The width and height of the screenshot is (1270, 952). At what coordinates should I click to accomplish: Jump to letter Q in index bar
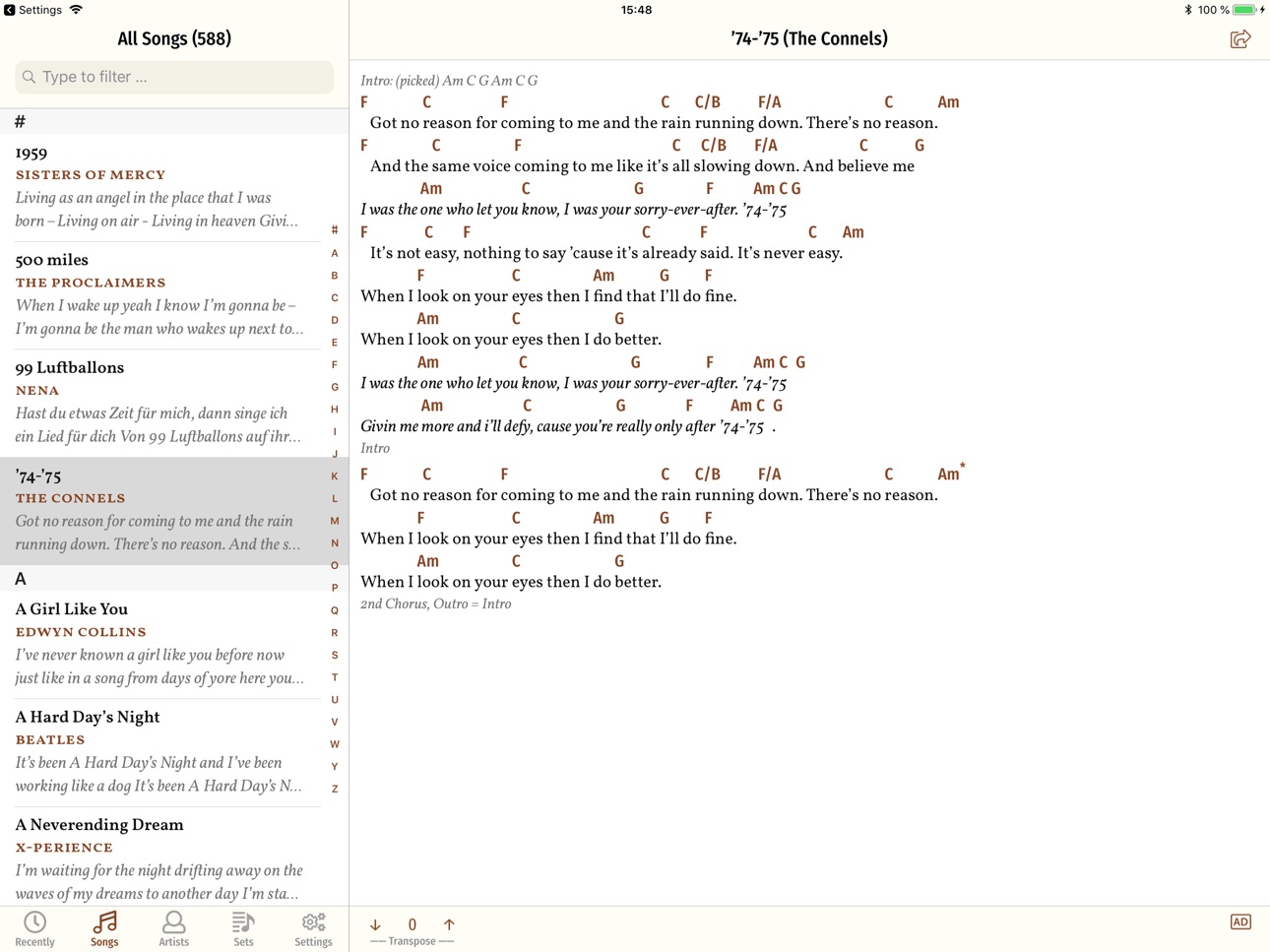point(335,610)
